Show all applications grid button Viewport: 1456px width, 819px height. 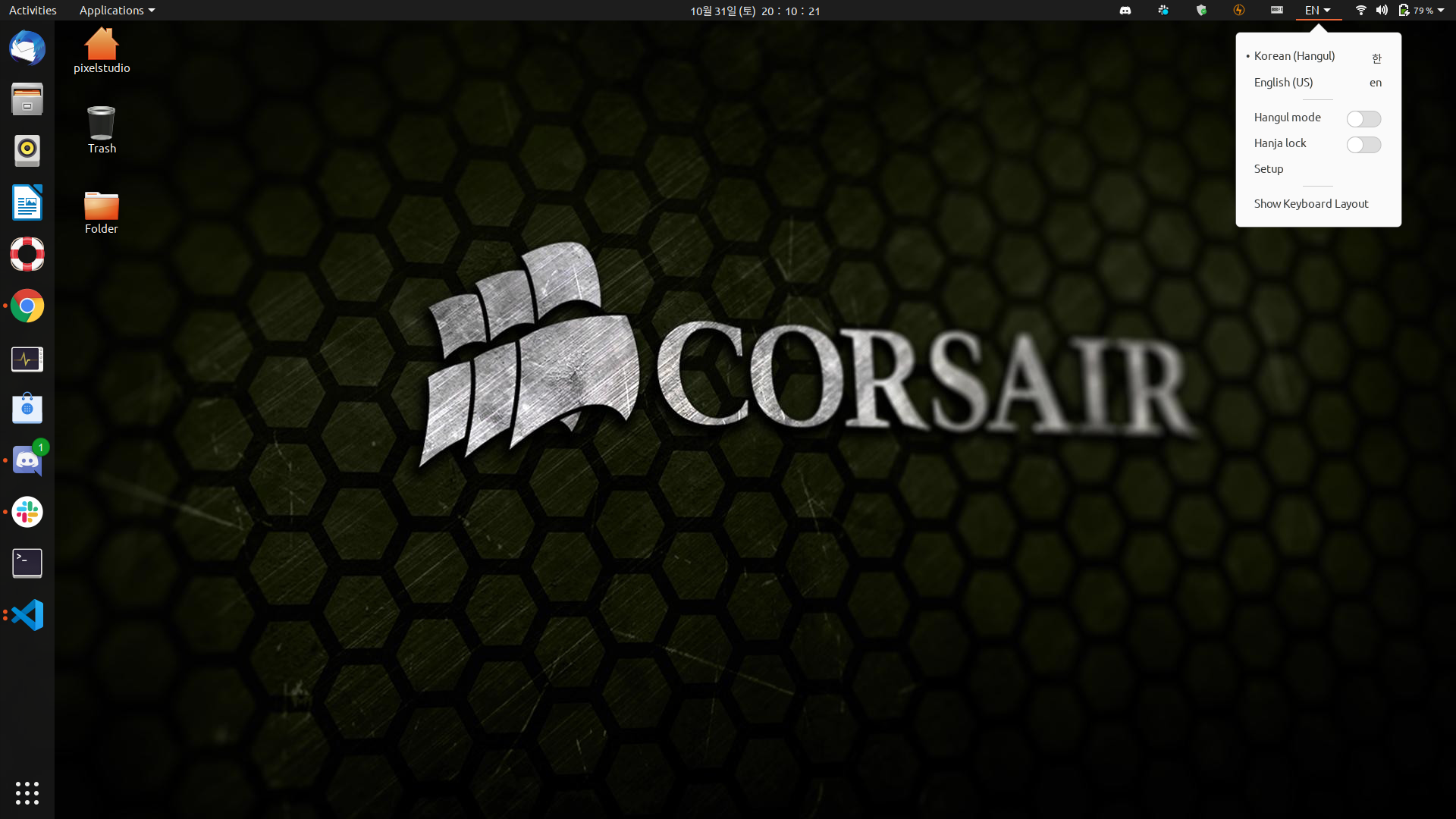[27, 793]
